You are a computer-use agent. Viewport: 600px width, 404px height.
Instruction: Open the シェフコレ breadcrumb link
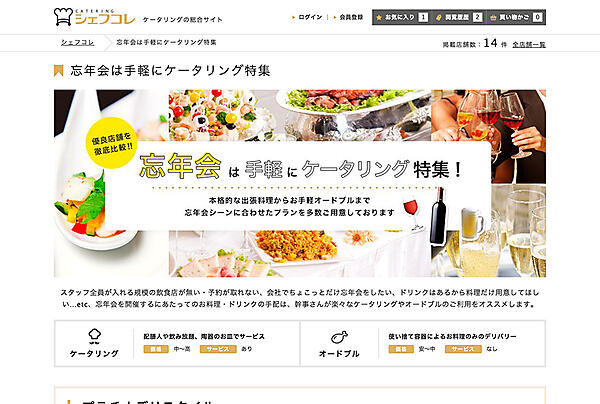coord(77,43)
